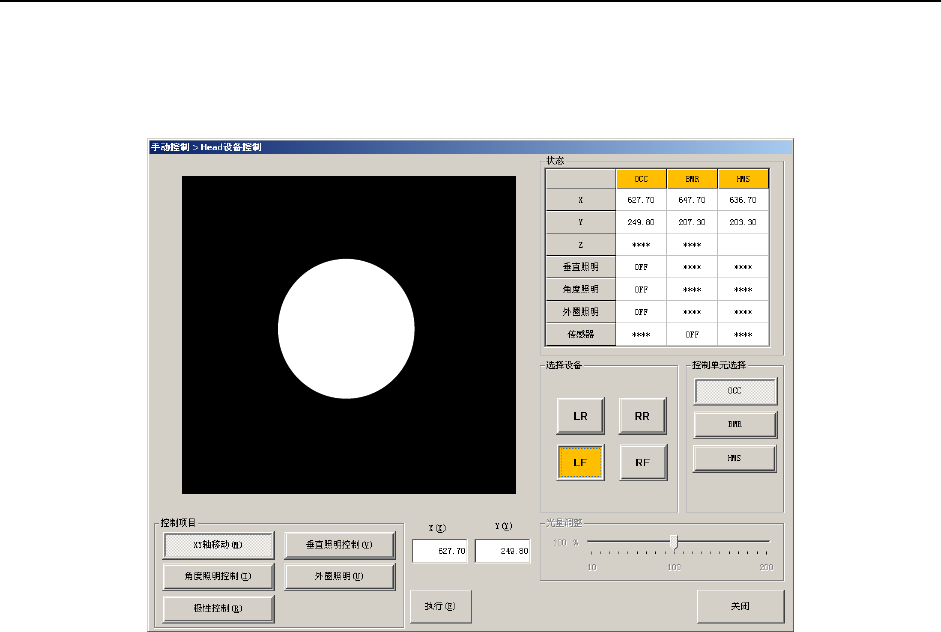The image size is (941, 632).
Task: Click the 外圈照明 outer ring lighting button
Action: point(332,576)
